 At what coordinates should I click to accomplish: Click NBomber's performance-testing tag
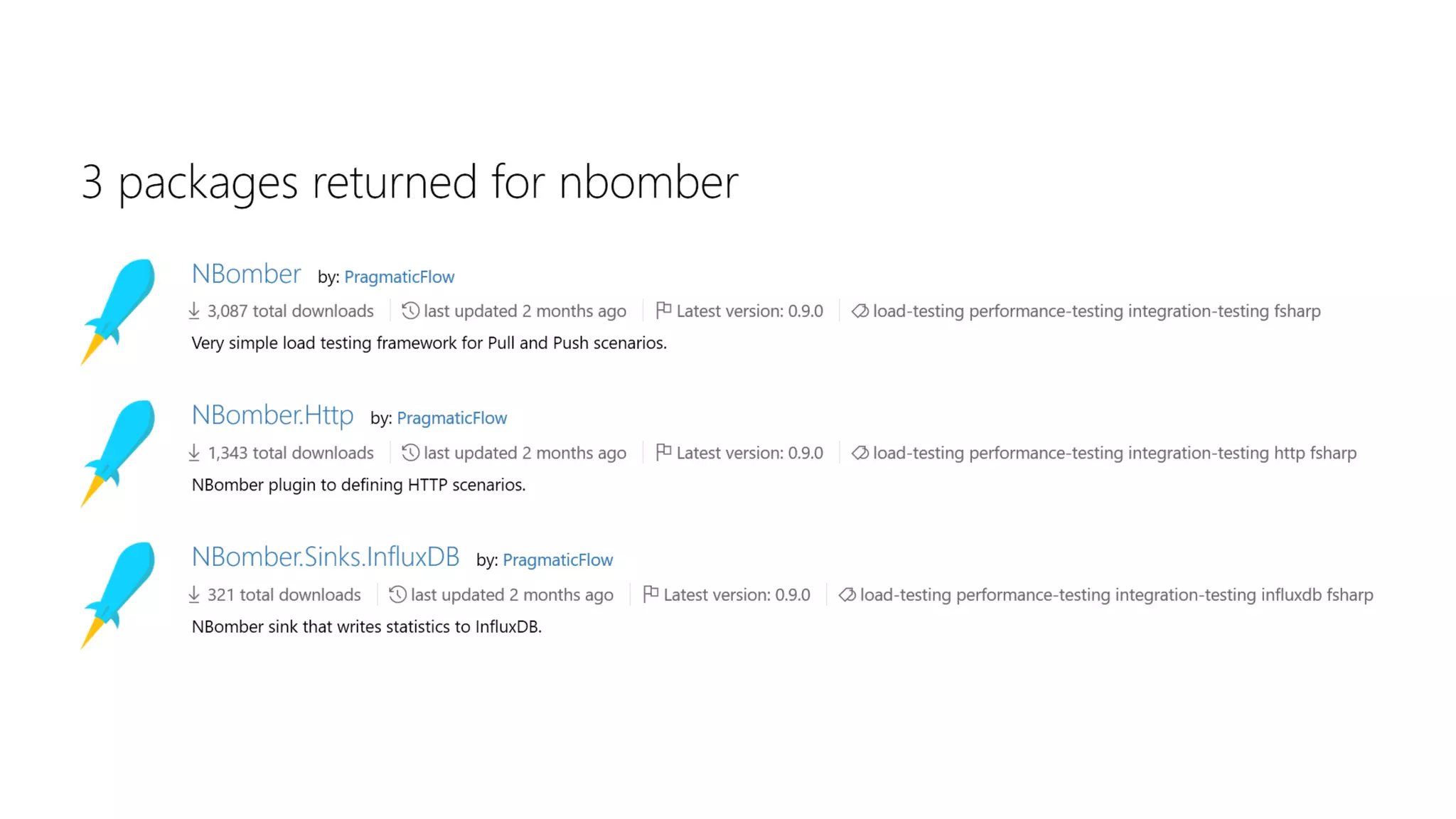point(1046,311)
